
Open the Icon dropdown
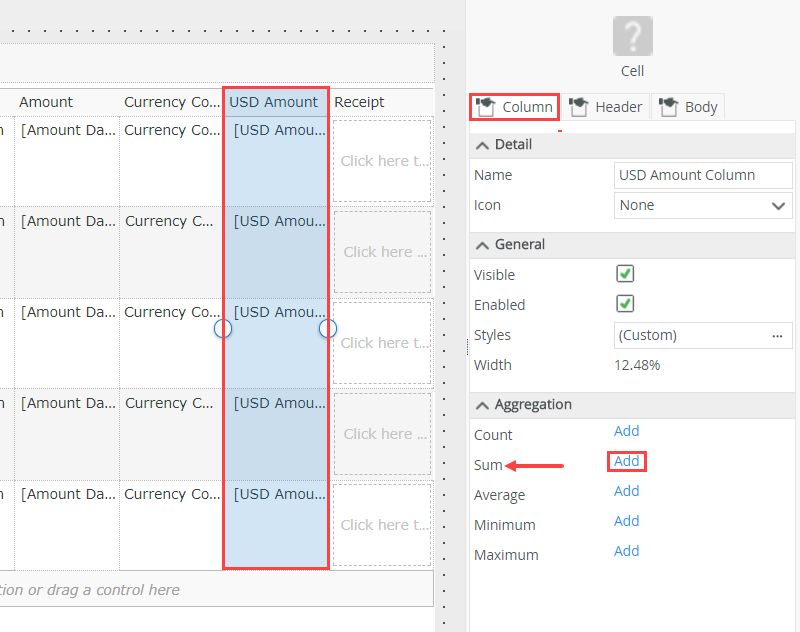(x=703, y=205)
